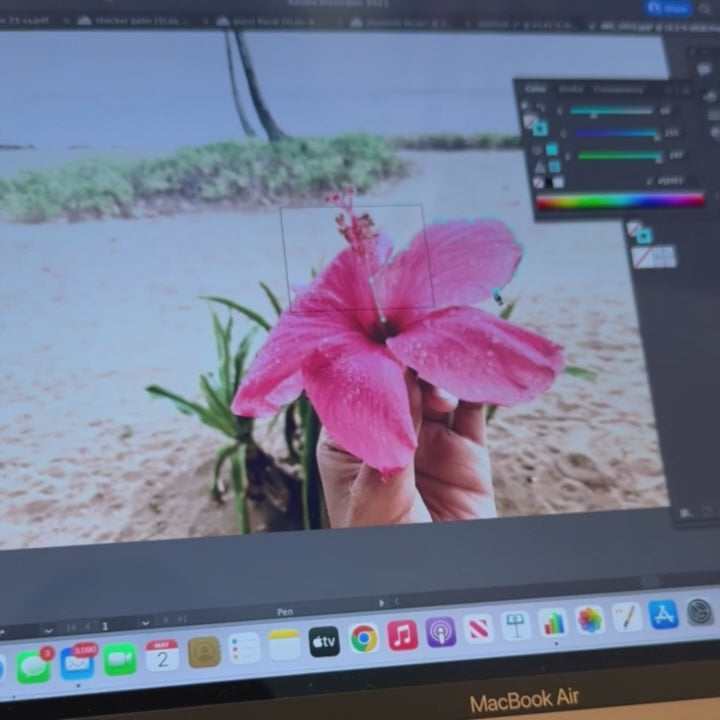Click the G channel slider showing 255
This screenshot has height=720, width=720.
coord(617,133)
